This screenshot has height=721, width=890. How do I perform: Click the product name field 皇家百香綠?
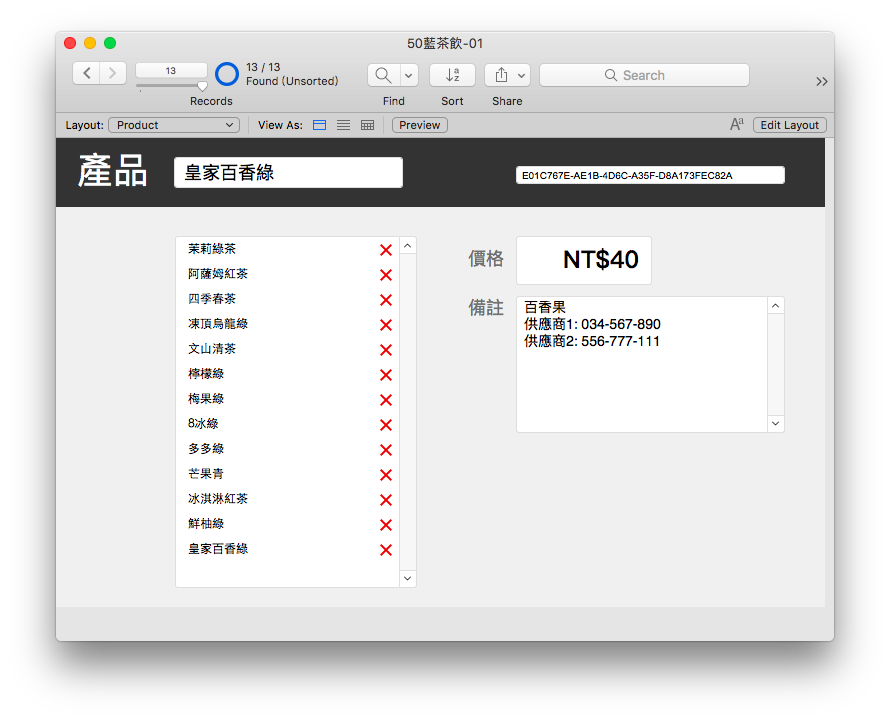coord(288,173)
